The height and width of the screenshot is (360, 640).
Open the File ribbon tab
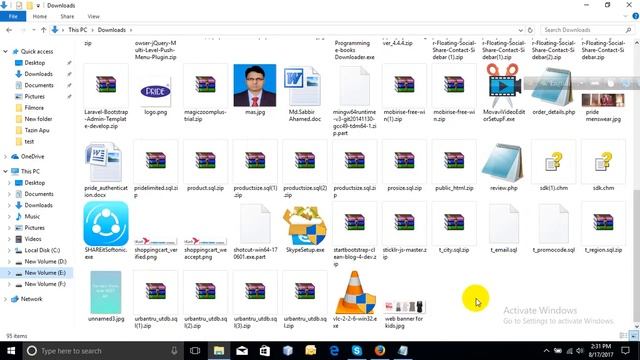coord(13,16)
